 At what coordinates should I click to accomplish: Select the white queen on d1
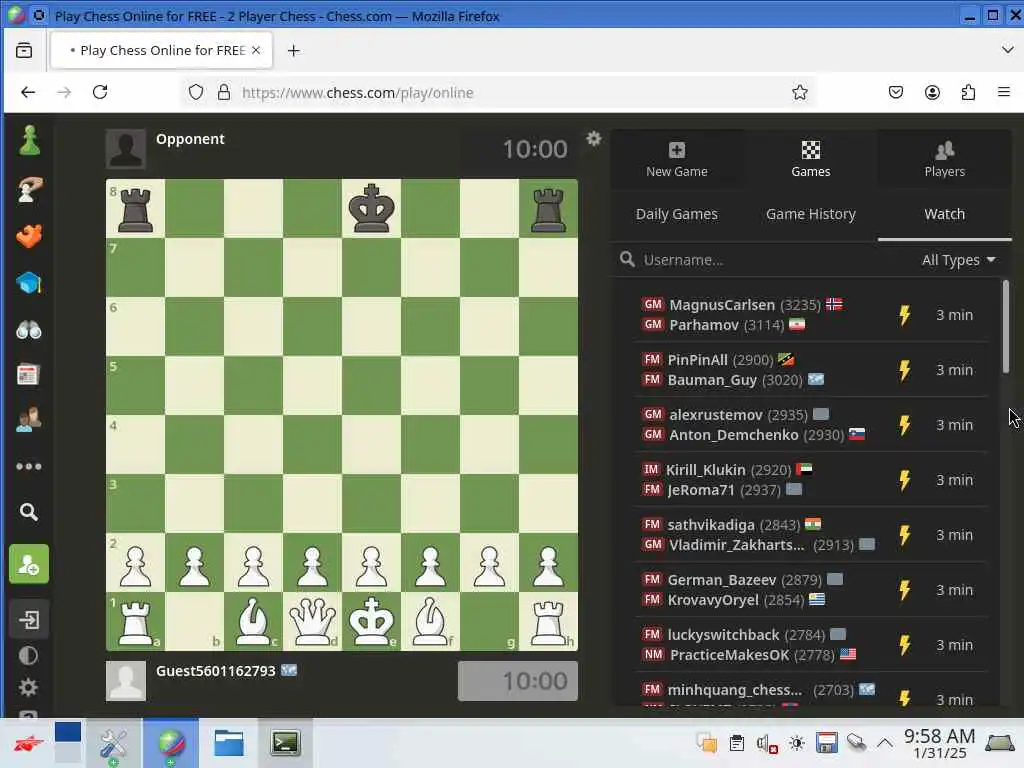(x=312, y=621)
